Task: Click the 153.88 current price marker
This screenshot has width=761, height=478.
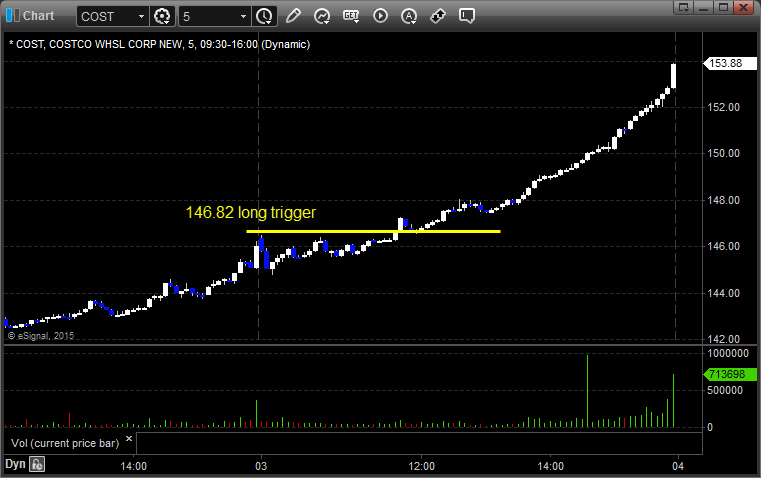Action: click(729, 63)
